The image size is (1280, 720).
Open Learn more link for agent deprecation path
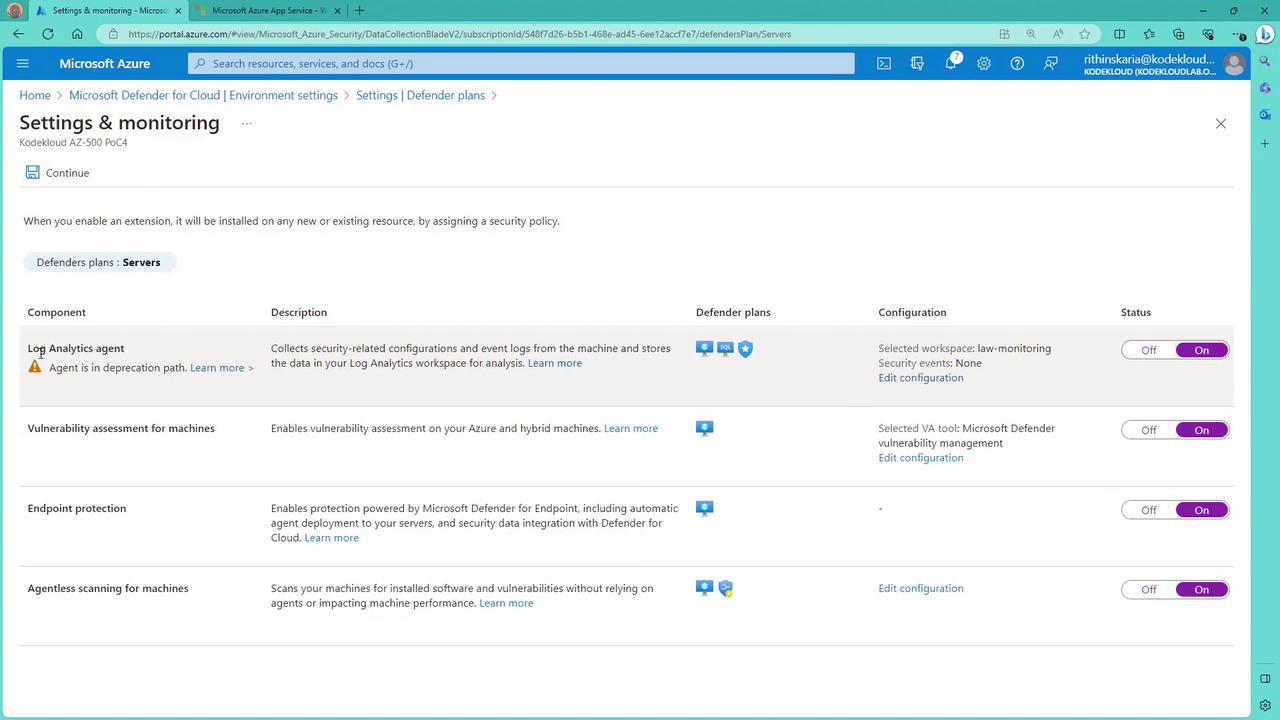tap(222, 368)
